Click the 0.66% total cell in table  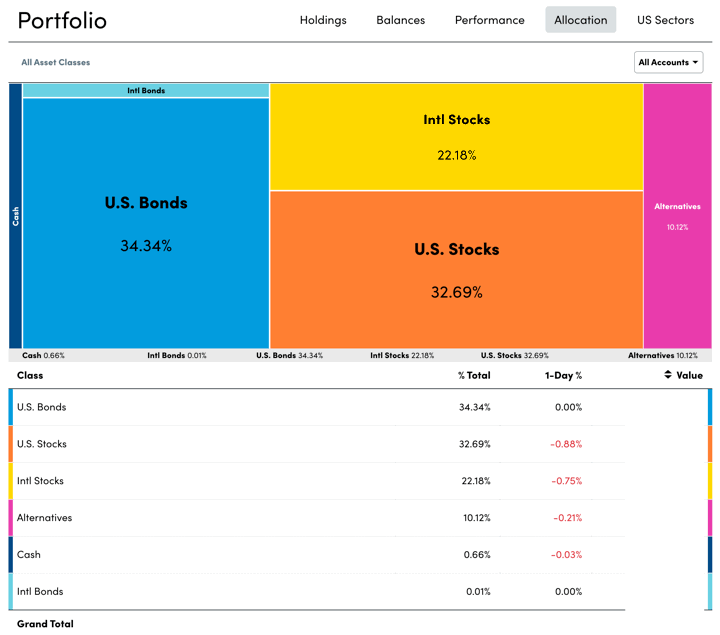(477, 555)
